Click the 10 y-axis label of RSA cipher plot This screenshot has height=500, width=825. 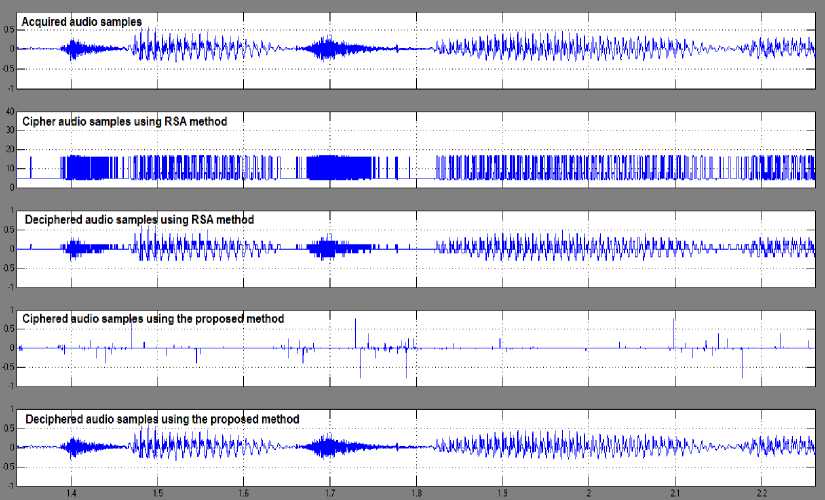[9, 168]
